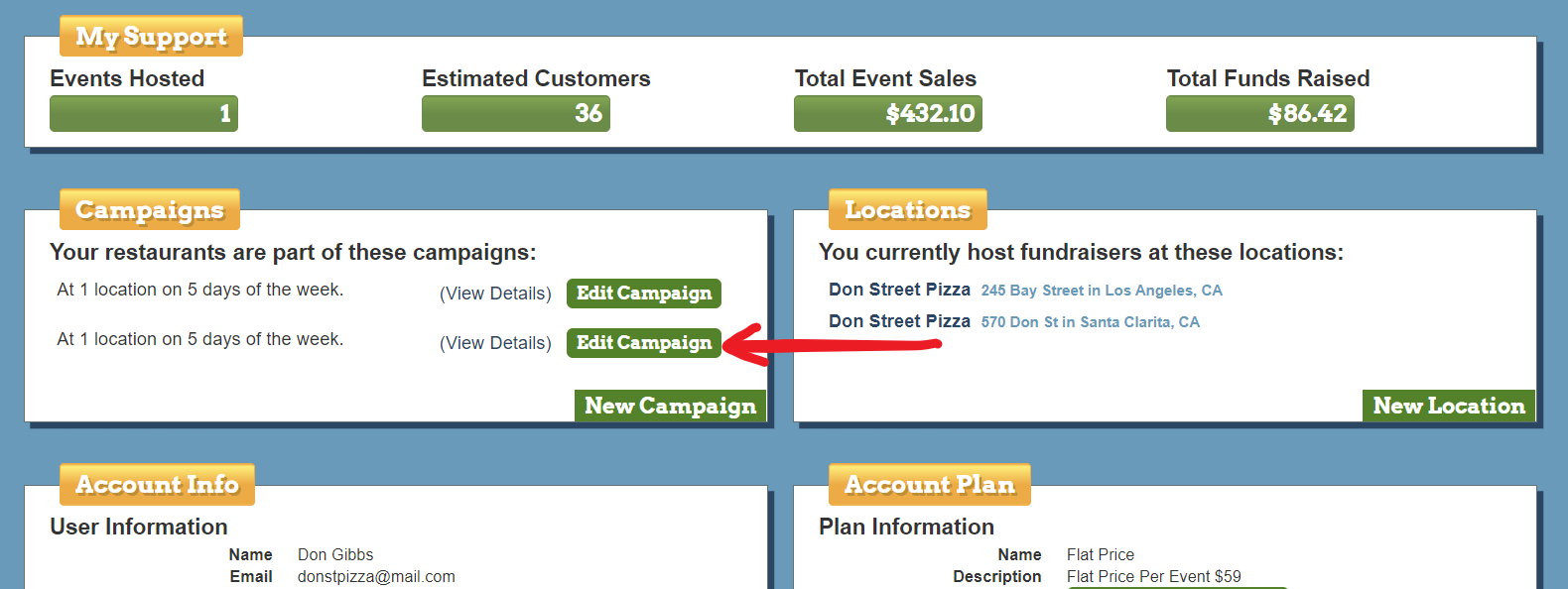The height and width of the screenshot is (589, 1568).
Task: Click Edit Campaign for the first listed campaign
Action: (643, 294)
